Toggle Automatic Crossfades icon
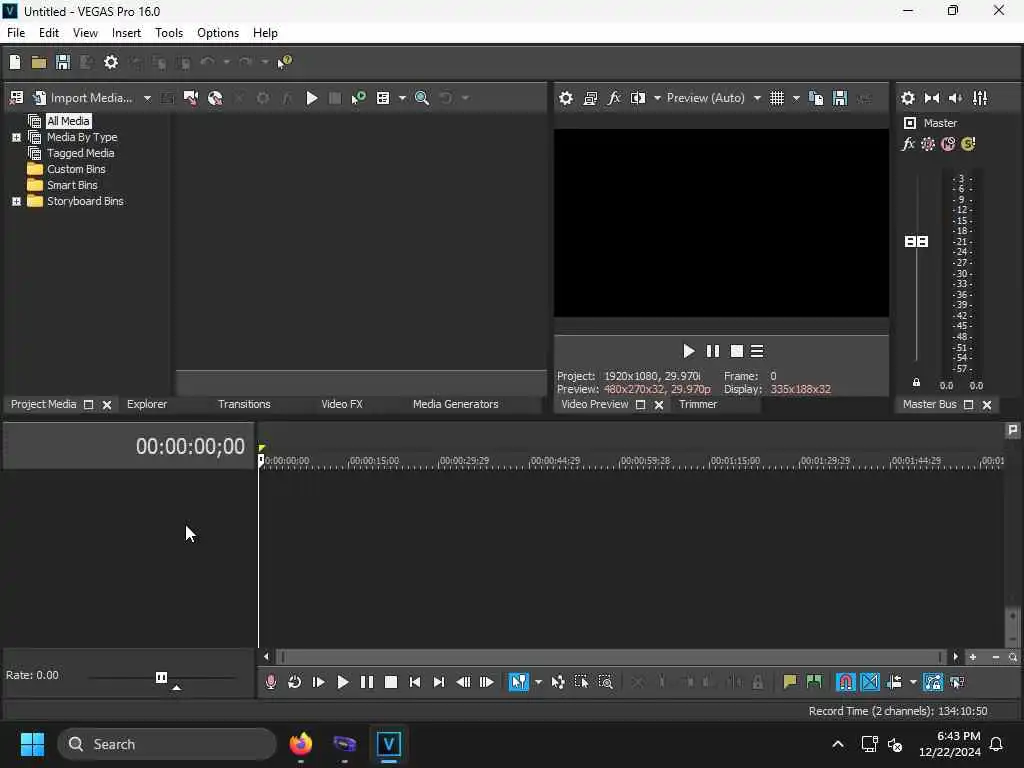 870,682
